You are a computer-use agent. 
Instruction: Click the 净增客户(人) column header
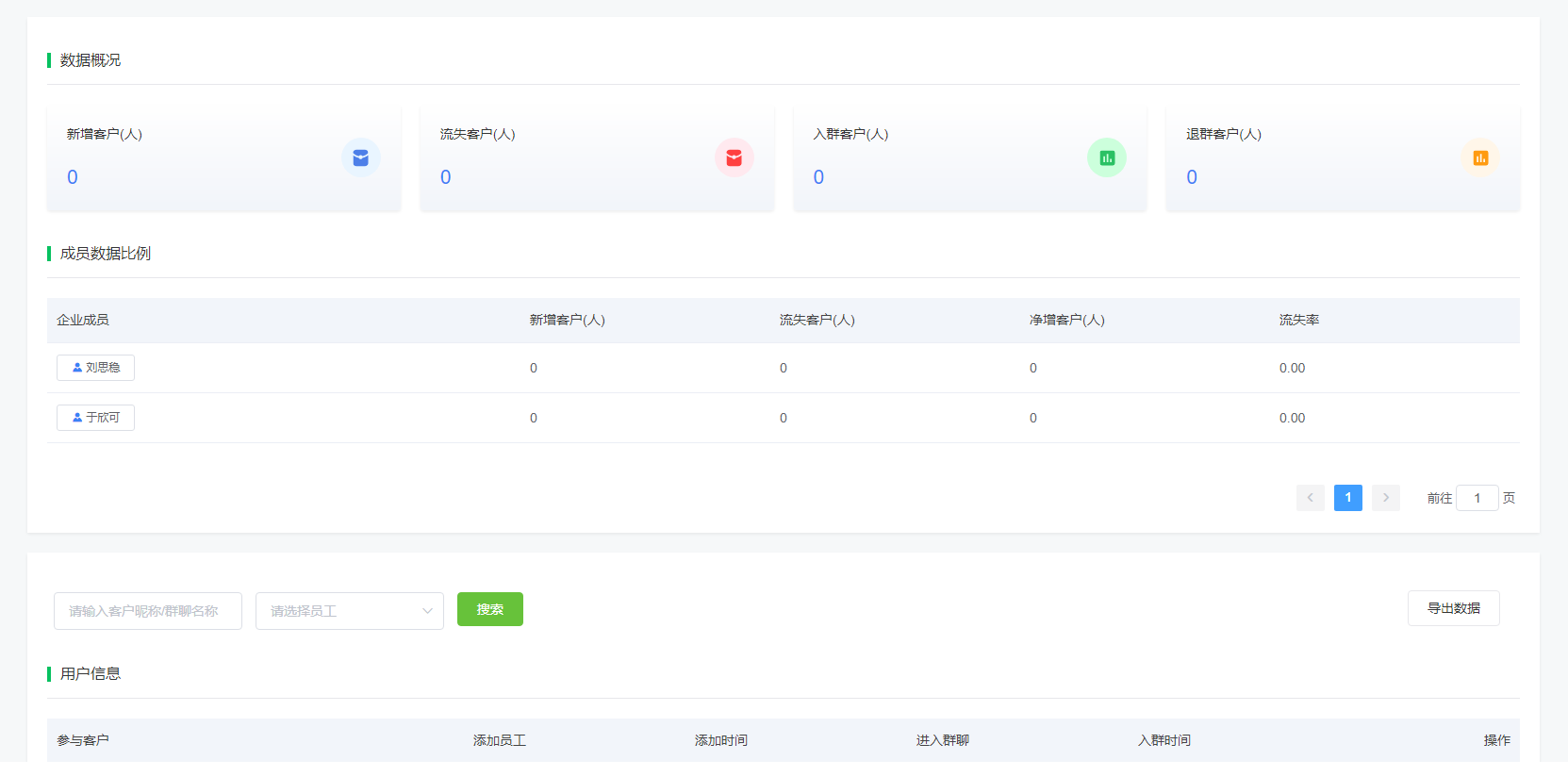[x=1066, y=321]
